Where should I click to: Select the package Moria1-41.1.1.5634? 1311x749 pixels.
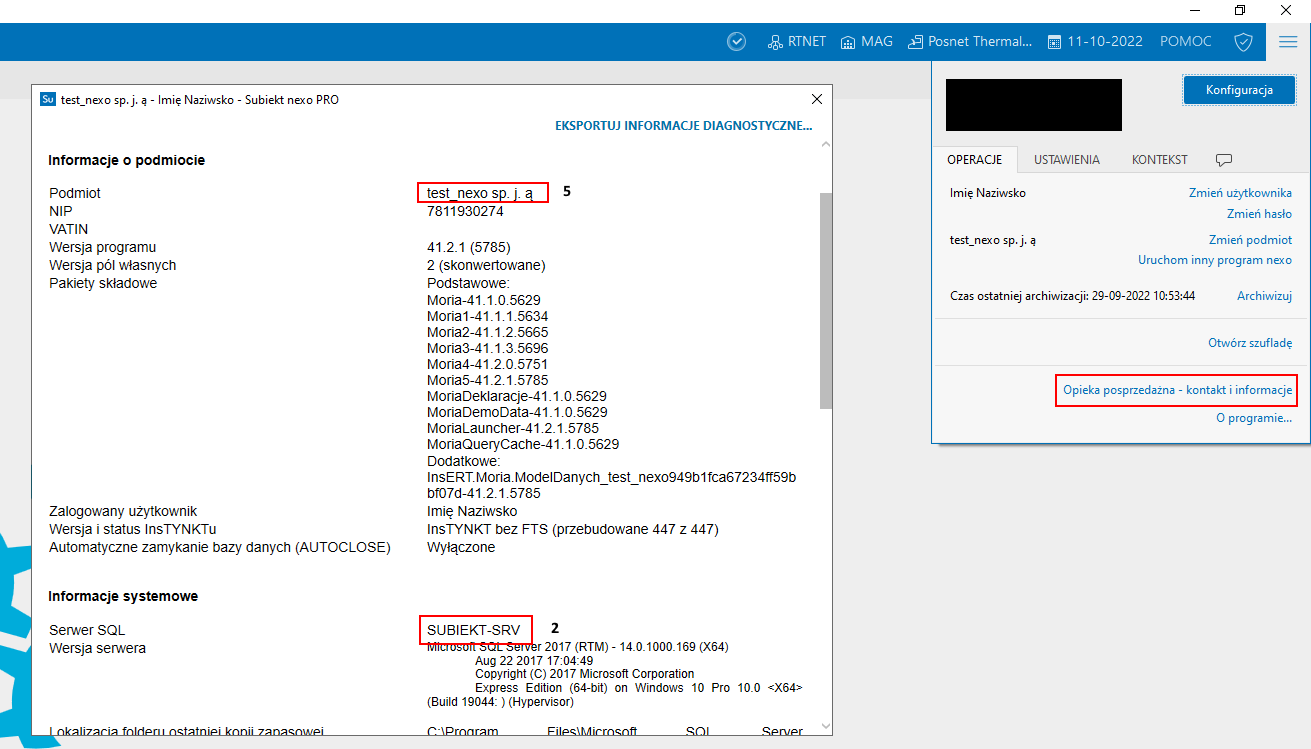point(487,316)
